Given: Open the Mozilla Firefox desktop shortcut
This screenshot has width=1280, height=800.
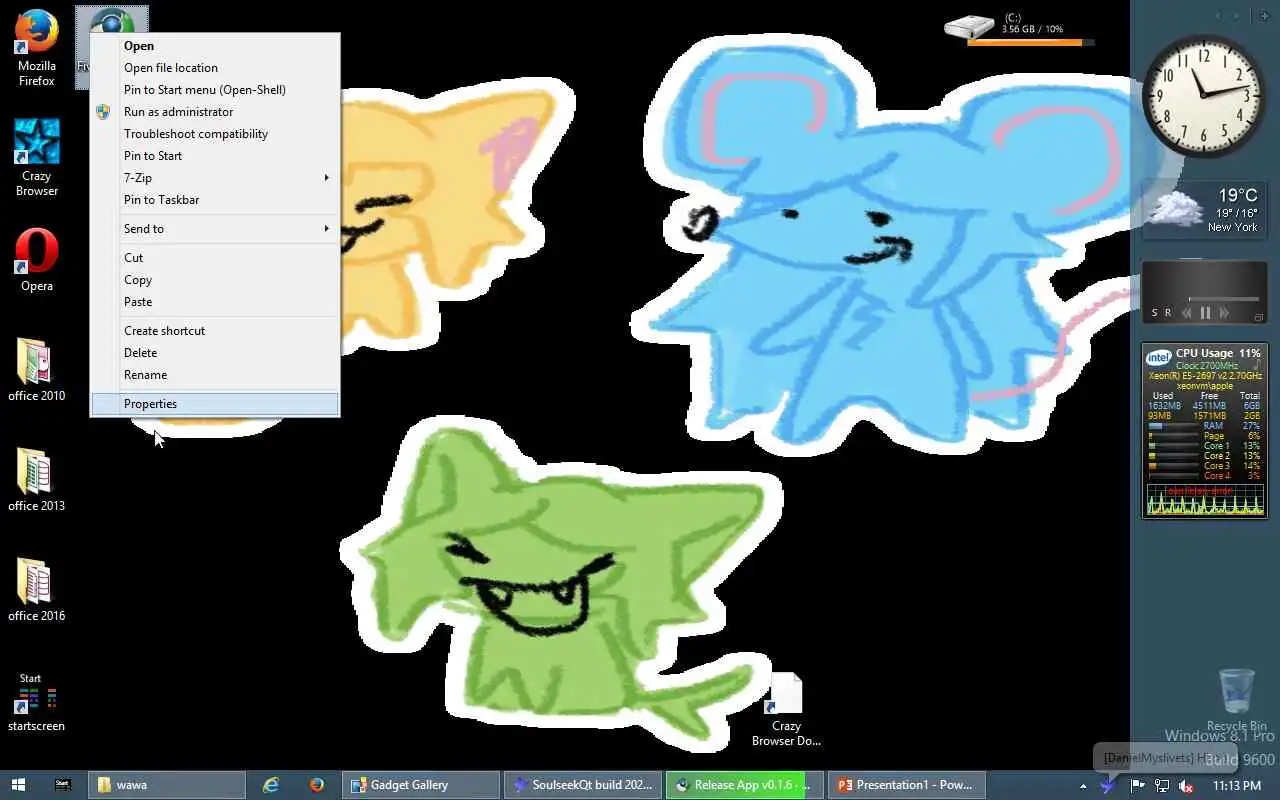Looking at the screenshot, I should click(x=37, y=48).
